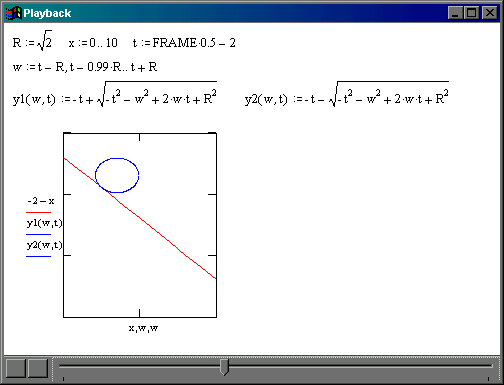
Task: Click the second blank playback button
Action: (x=38, y=368)
